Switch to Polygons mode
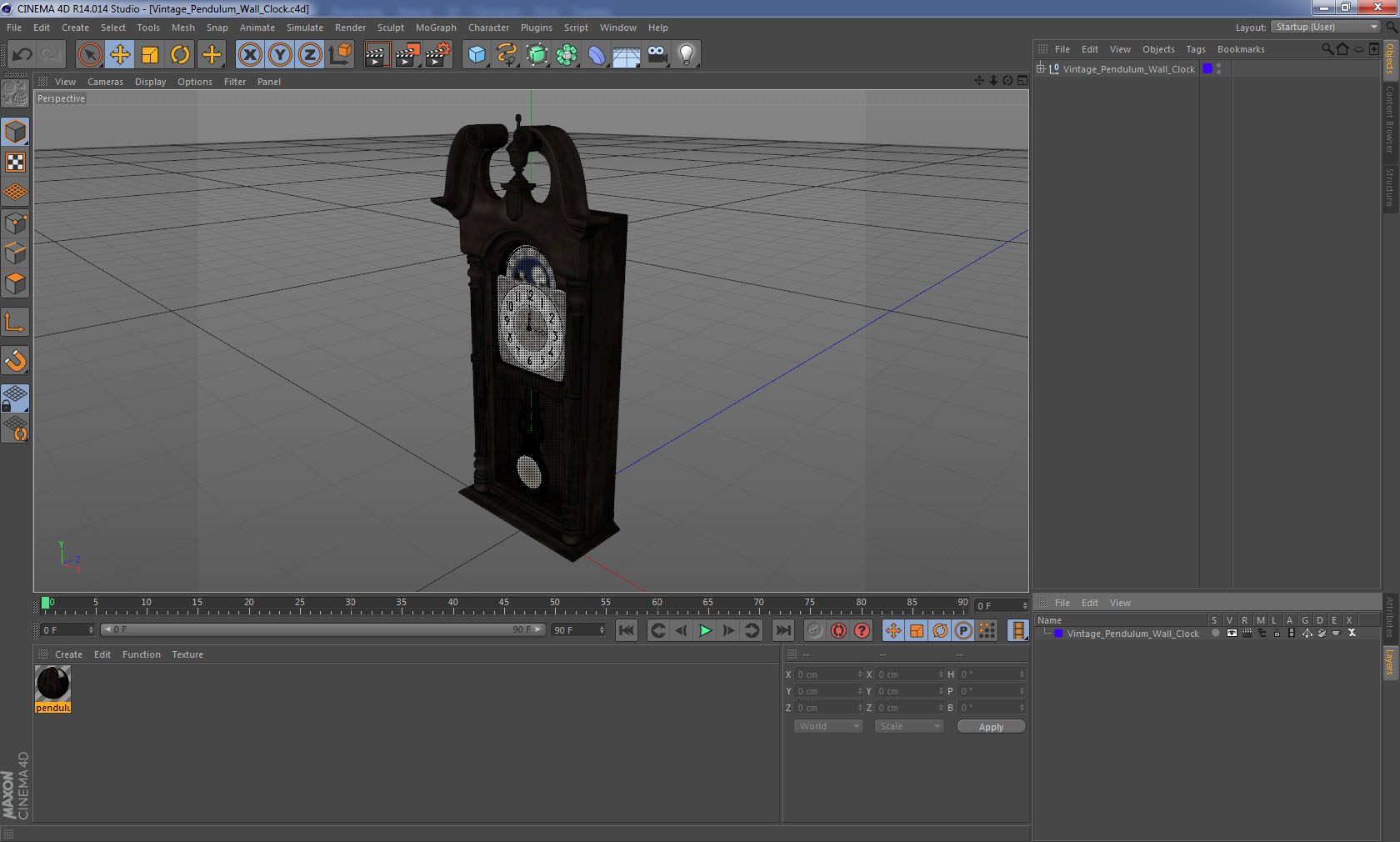The width and height of the screenshot is (1400, 842). point(15,283)
